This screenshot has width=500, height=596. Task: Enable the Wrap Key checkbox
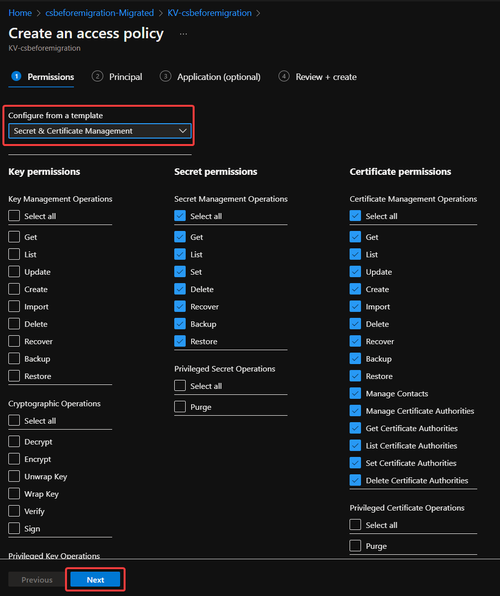[x=14, y=494]
